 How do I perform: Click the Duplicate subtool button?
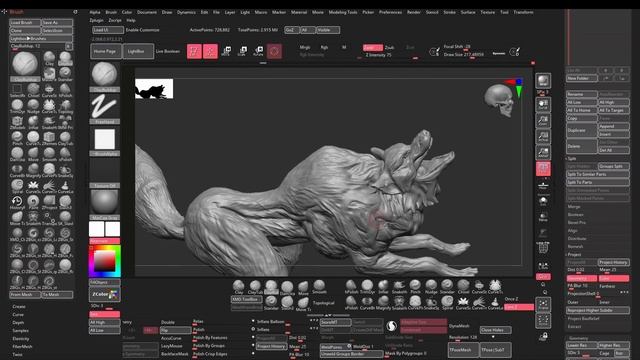tap(582, 130)
